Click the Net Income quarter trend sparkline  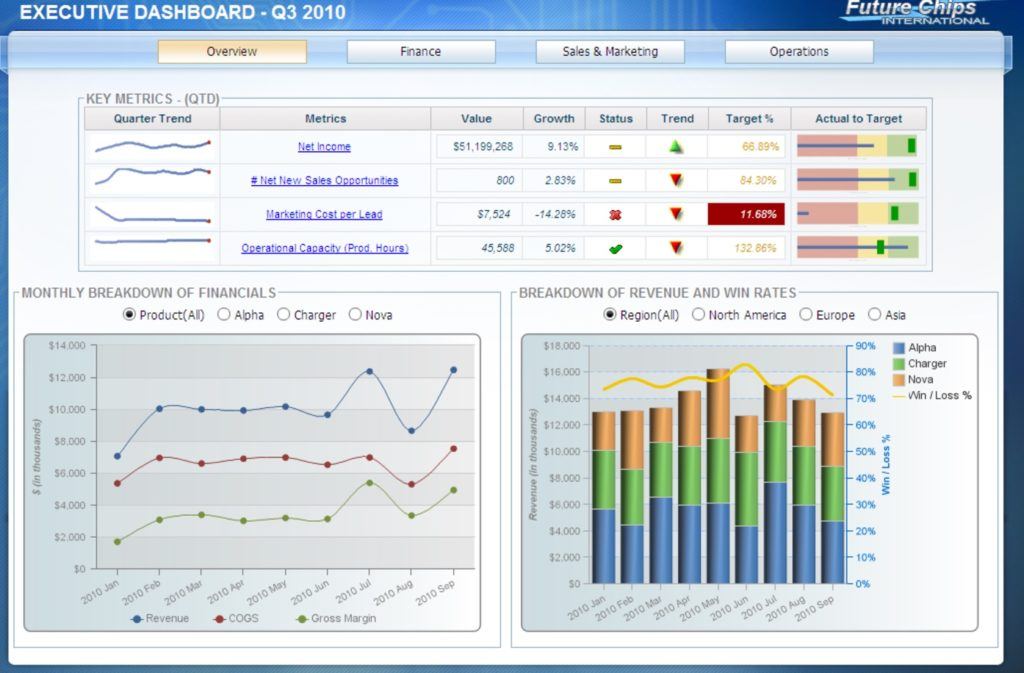click(x=152, y=146)
